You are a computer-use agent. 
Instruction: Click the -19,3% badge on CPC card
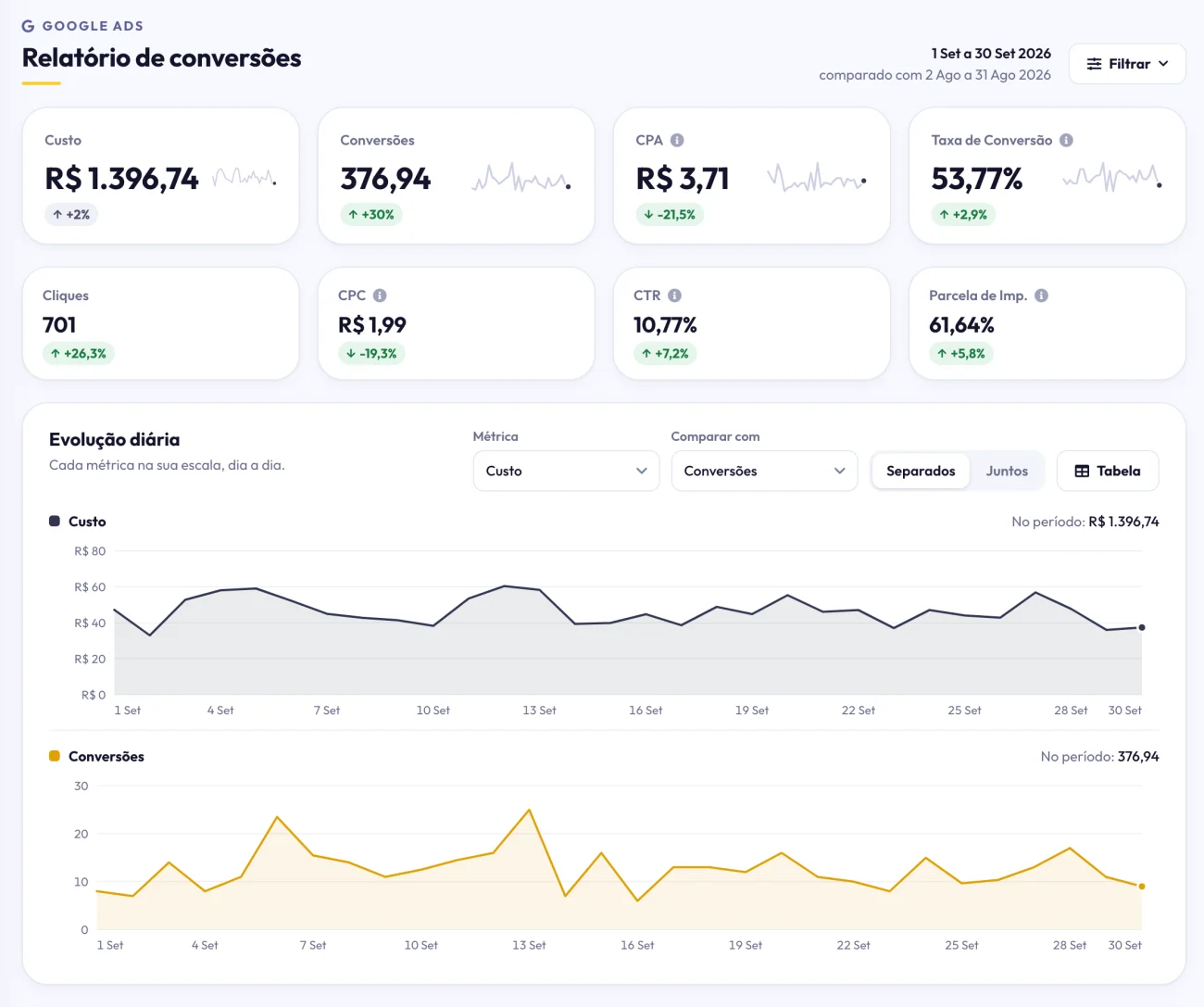click(x=371, y=353)
